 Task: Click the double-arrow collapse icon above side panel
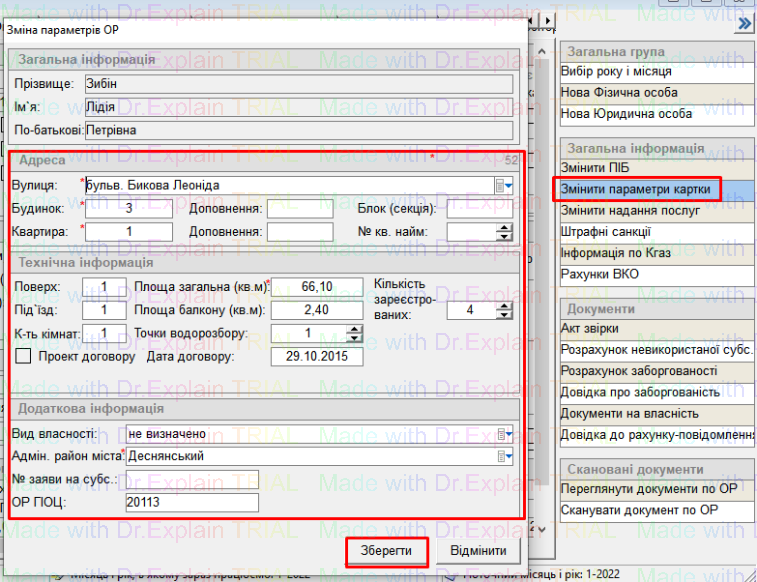click(x=744, y=23)
